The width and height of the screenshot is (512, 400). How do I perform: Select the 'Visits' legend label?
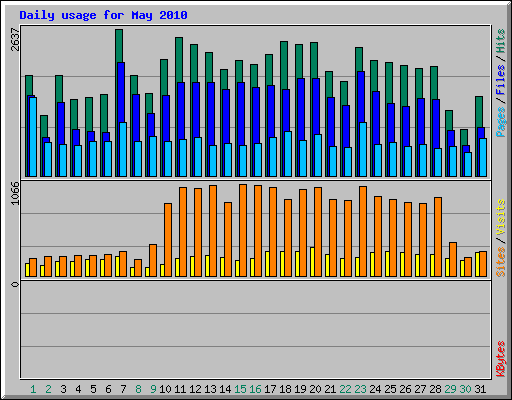(x=501, y=218)
